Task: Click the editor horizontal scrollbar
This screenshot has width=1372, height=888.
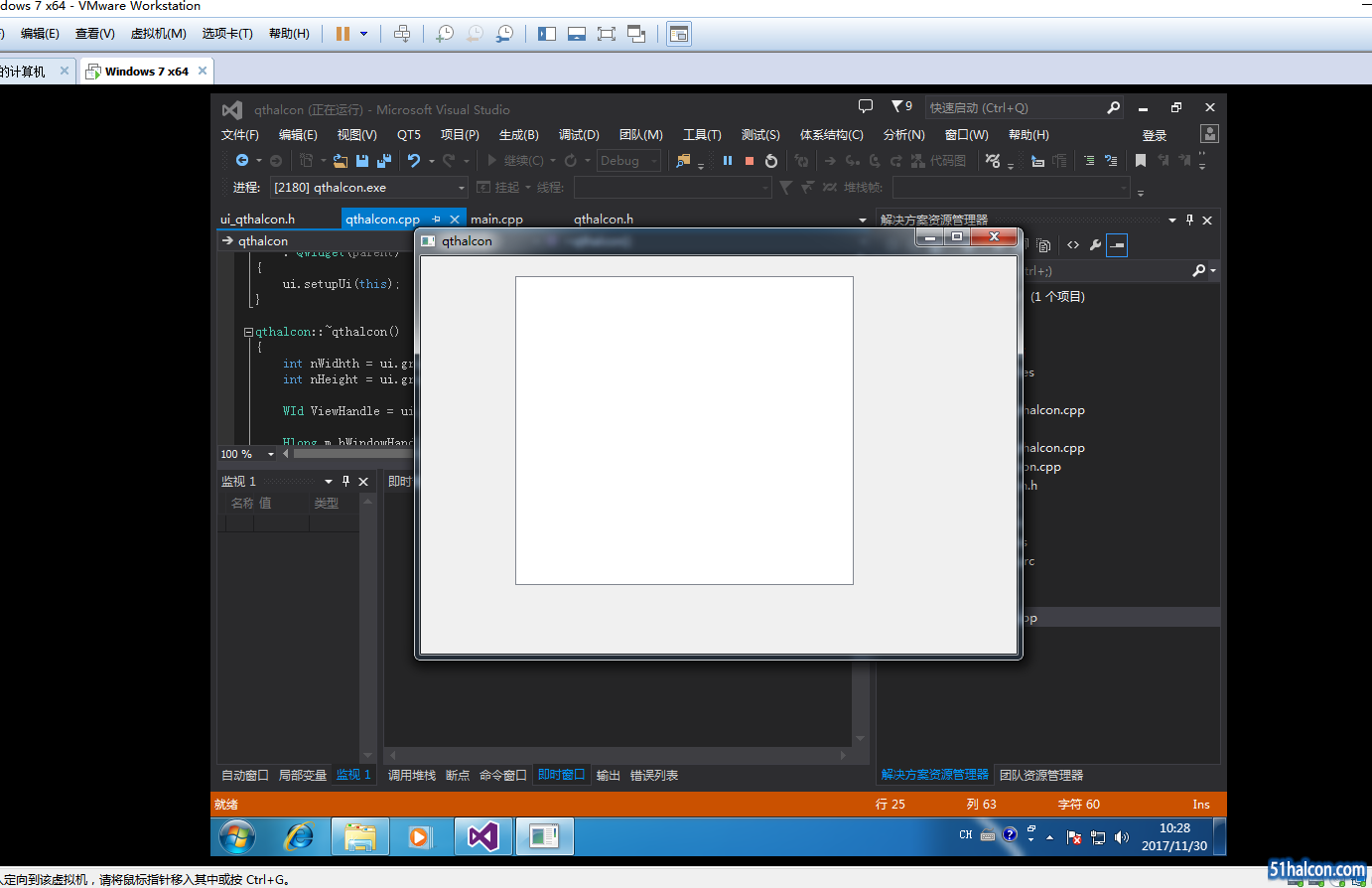Action: [x=352, y=454]
